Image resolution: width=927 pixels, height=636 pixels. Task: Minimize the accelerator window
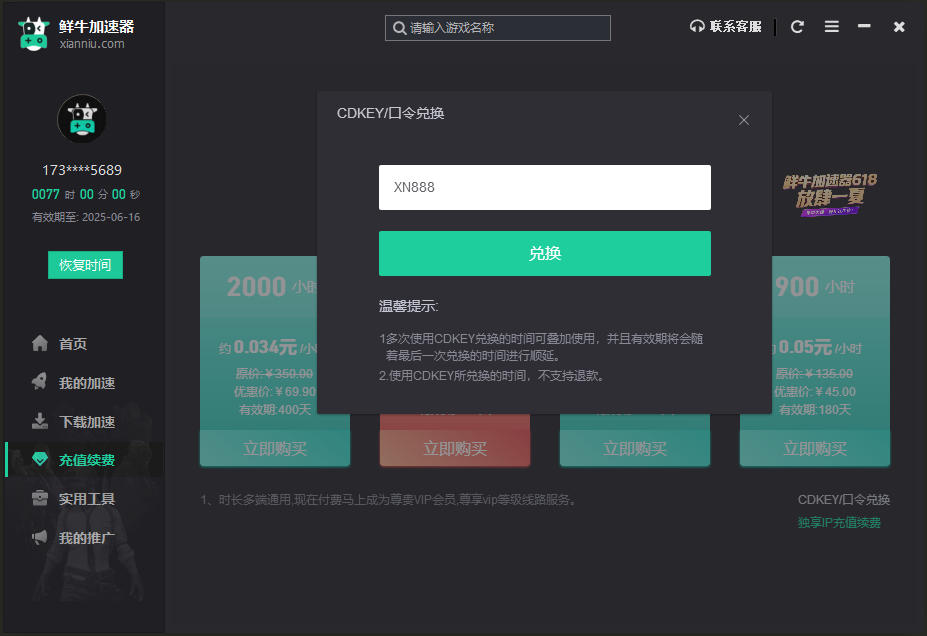[x=864, y=26]
